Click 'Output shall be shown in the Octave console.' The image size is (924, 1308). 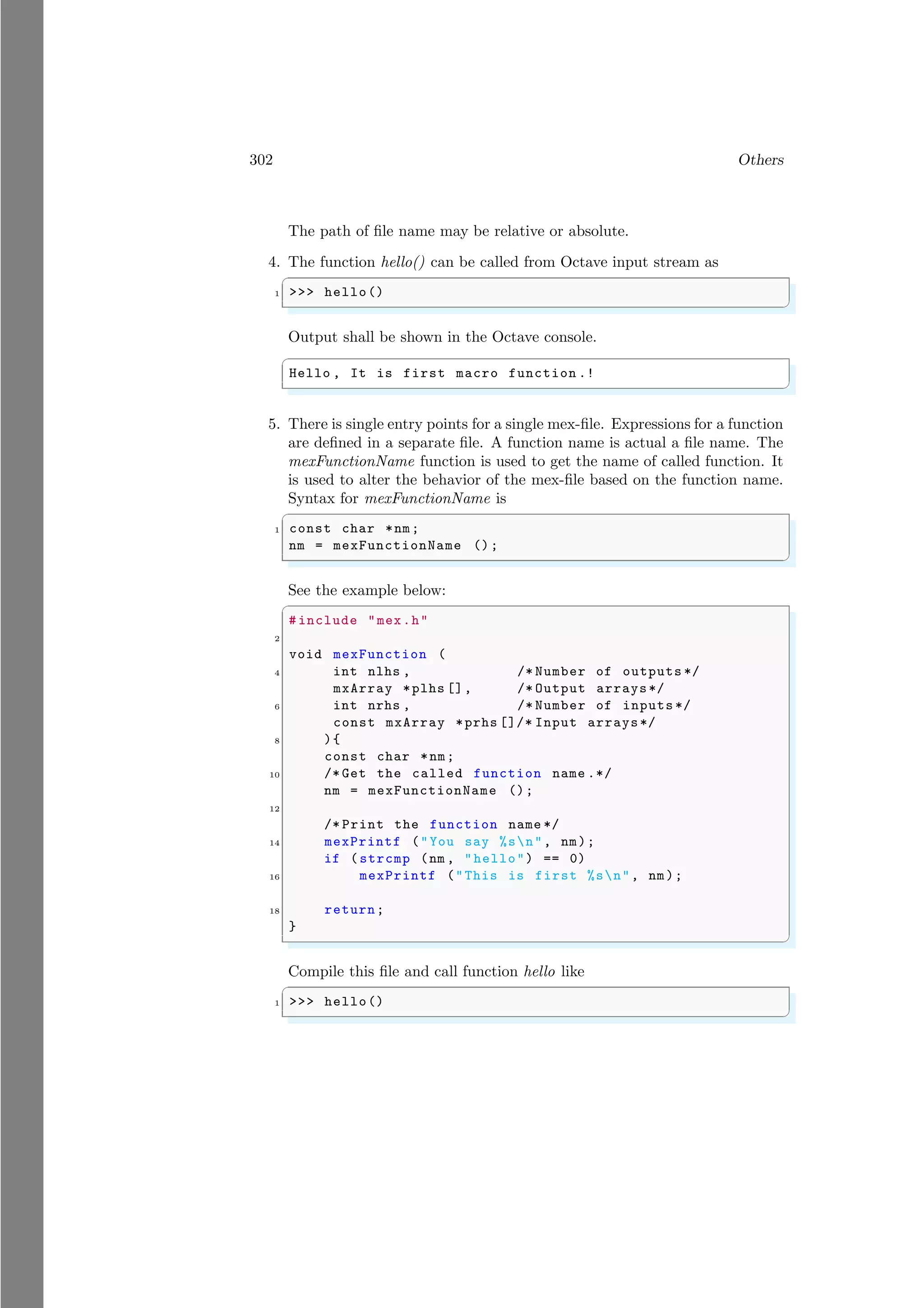pos(442,337)
